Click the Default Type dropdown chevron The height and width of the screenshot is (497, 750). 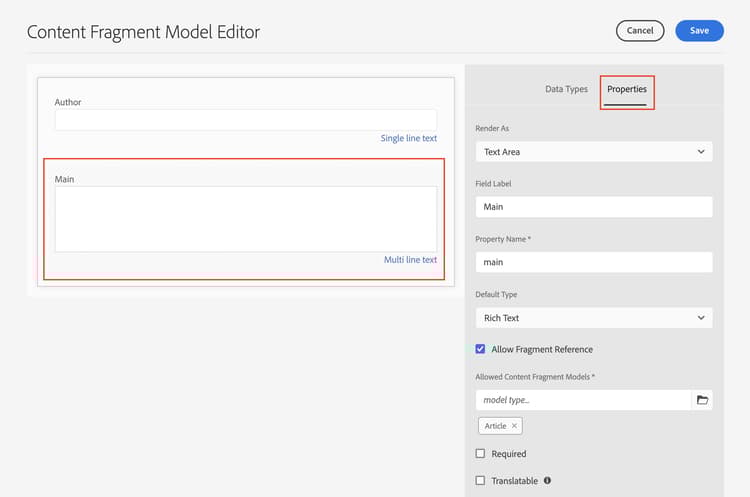(x=701, y=318)
